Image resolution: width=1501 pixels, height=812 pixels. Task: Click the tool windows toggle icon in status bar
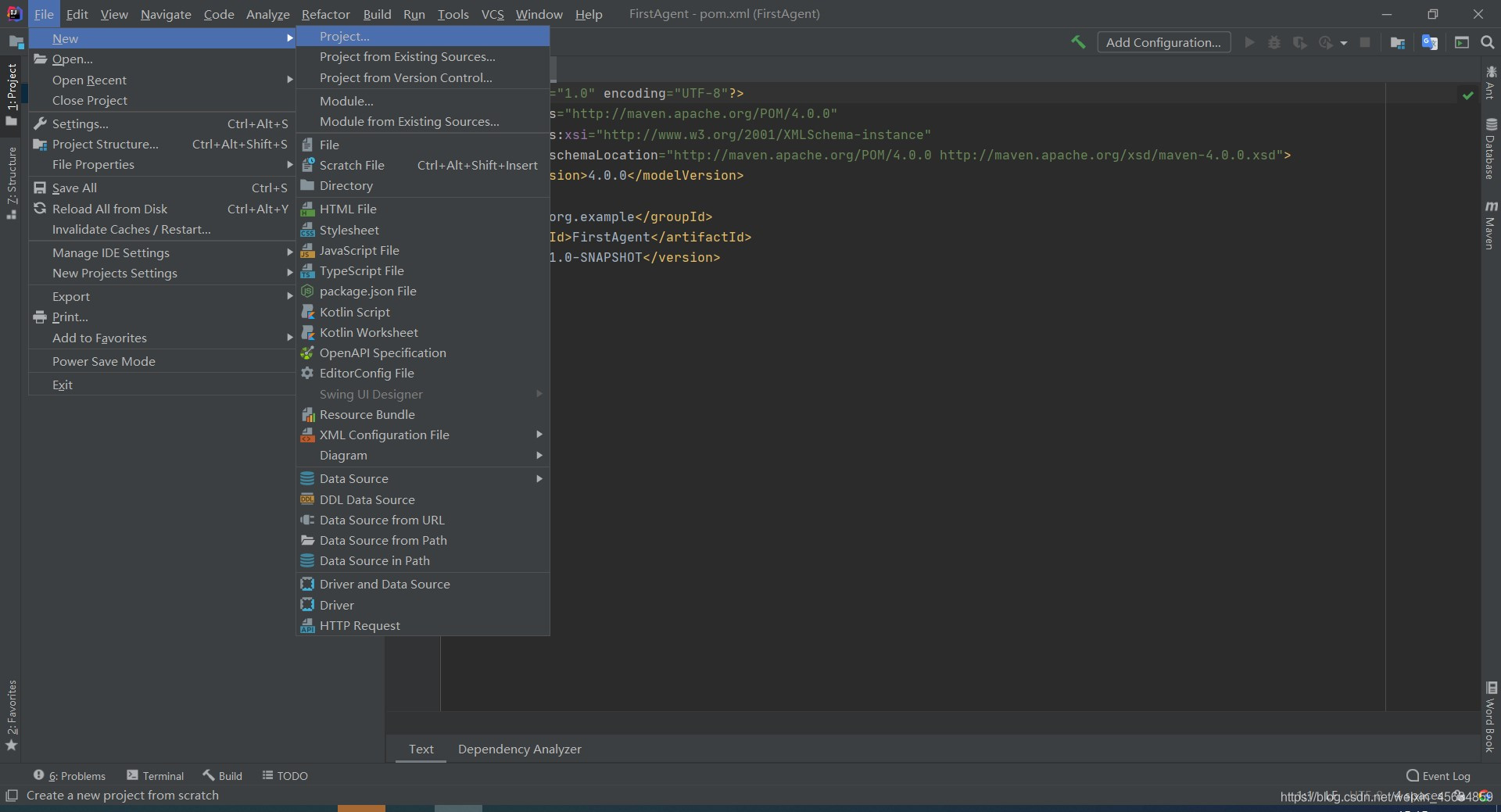click(11, 796)
